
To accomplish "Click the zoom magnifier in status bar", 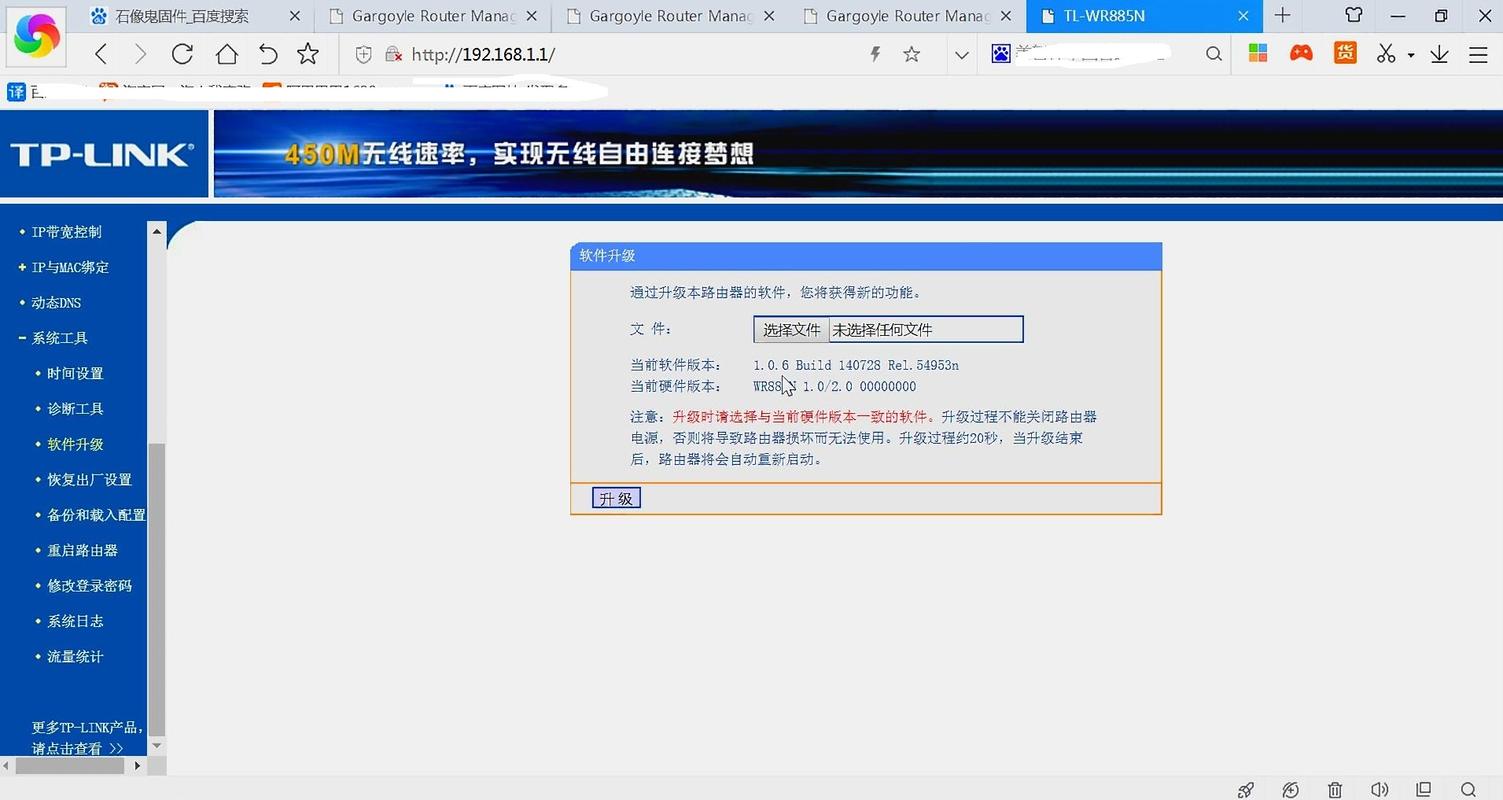I will [x=1468, y=790].
